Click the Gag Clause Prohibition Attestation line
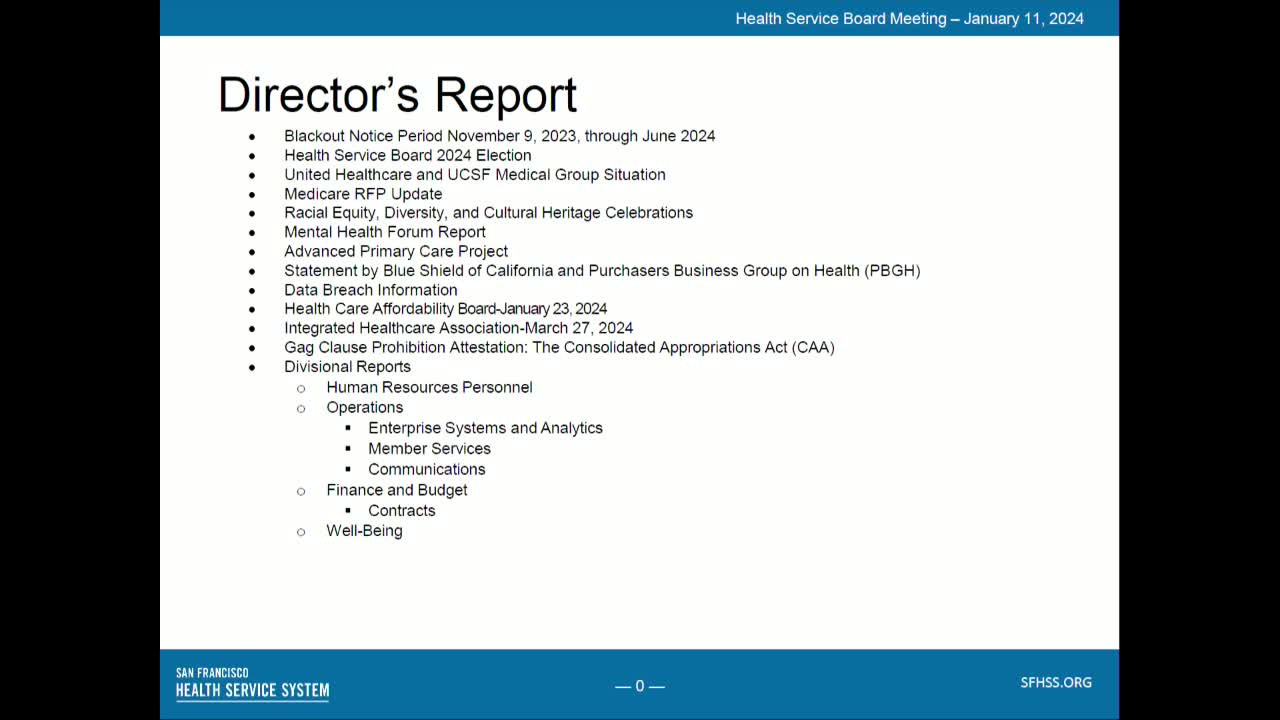This screenshot has width=1280, height=720. 559,347
